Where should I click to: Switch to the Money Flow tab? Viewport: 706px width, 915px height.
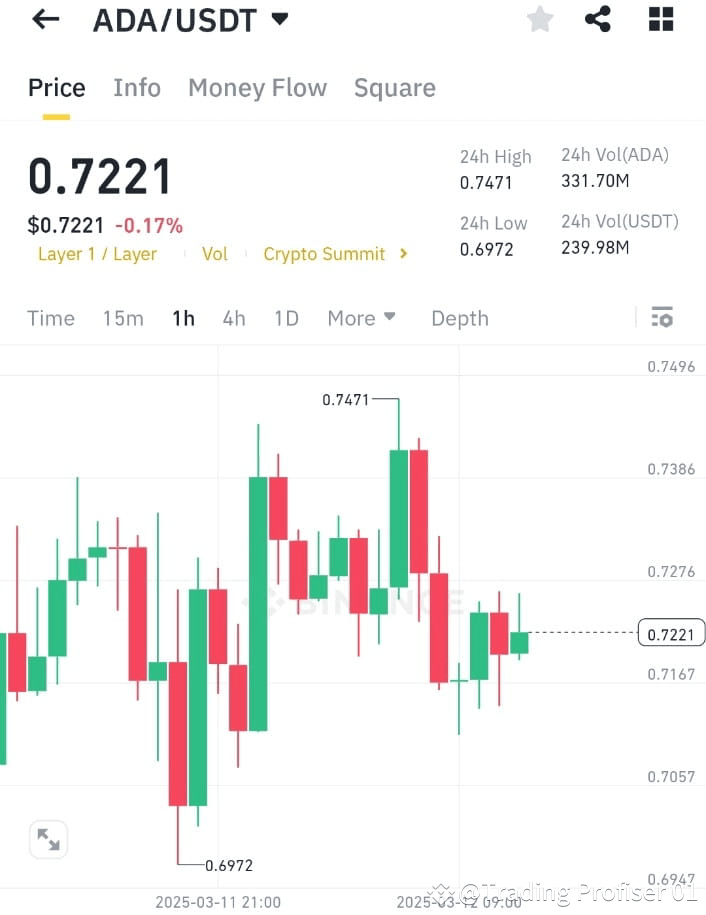(257, 88)
